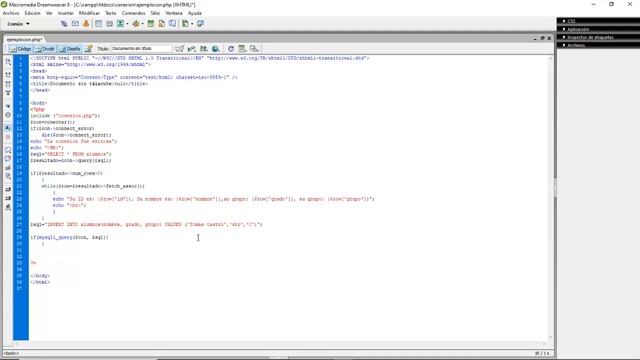640x360 pixels.
Task: Click the tag chooser icon
Action: 200,24
